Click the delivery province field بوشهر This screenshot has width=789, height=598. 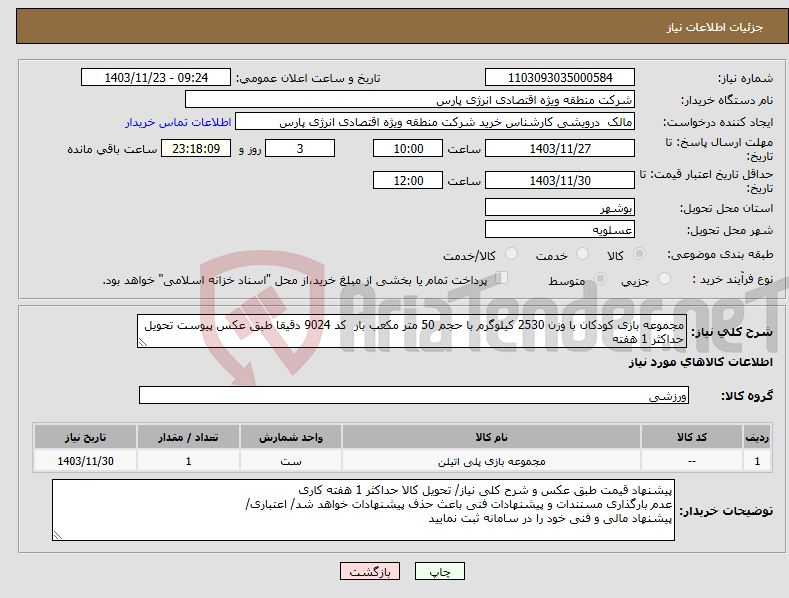(x=560, y=207)
